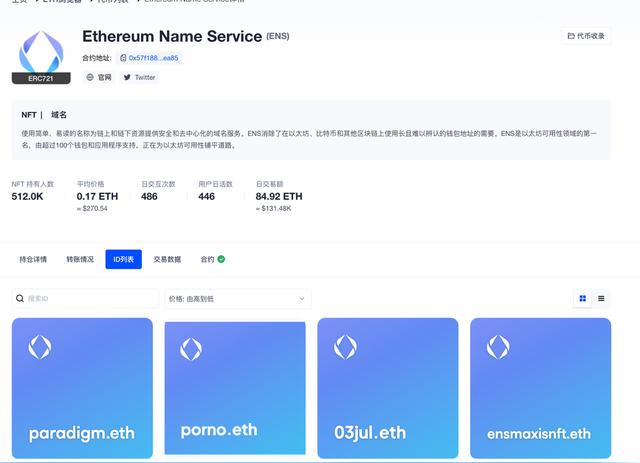Open the porno.eth NFT card

(x=235, y=388)
